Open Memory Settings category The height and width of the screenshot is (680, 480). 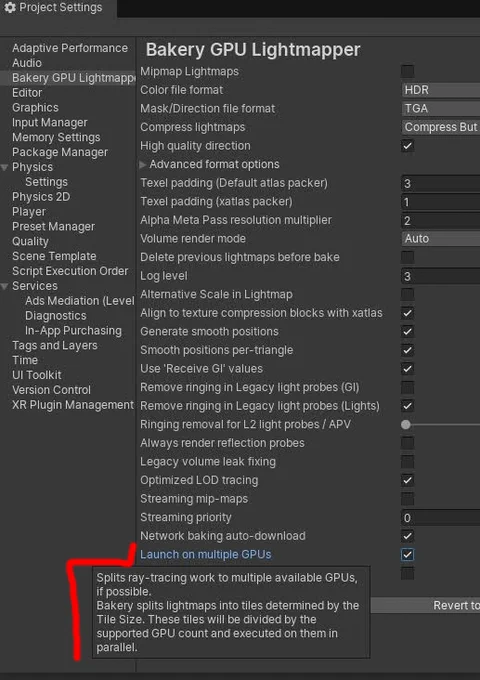pyautogui.click(x=56, y=137)
